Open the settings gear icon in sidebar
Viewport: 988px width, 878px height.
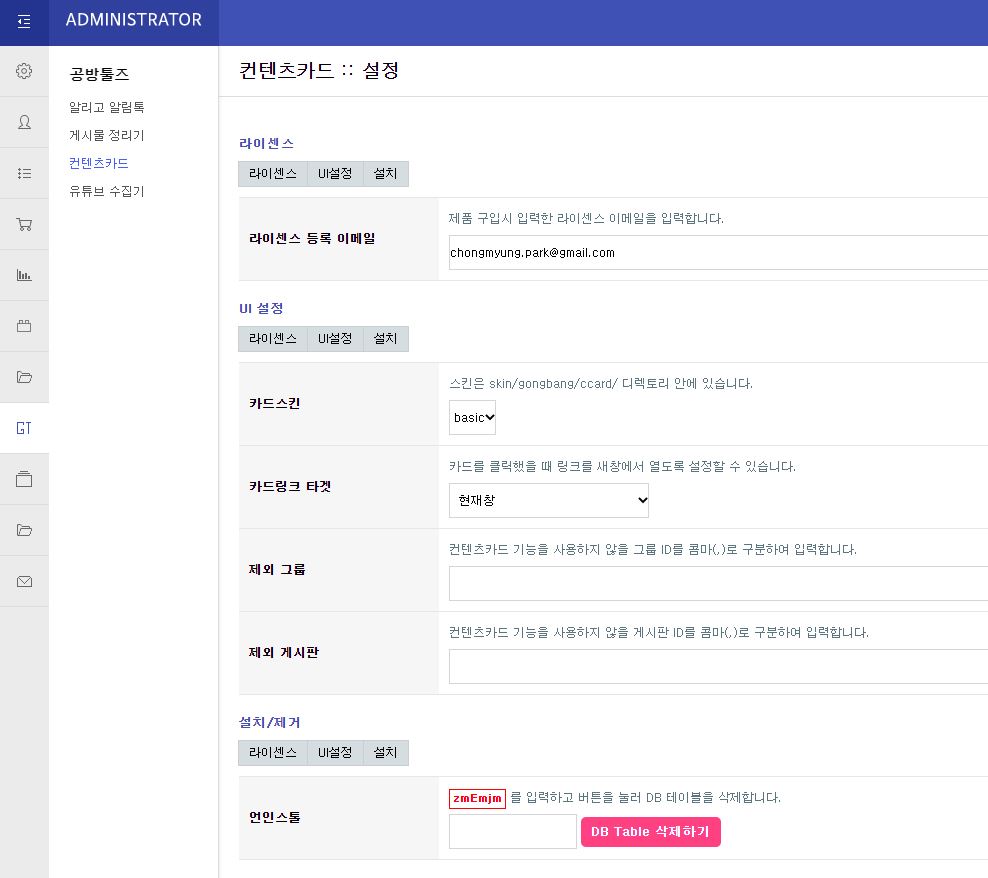click(x=24, y=71)
